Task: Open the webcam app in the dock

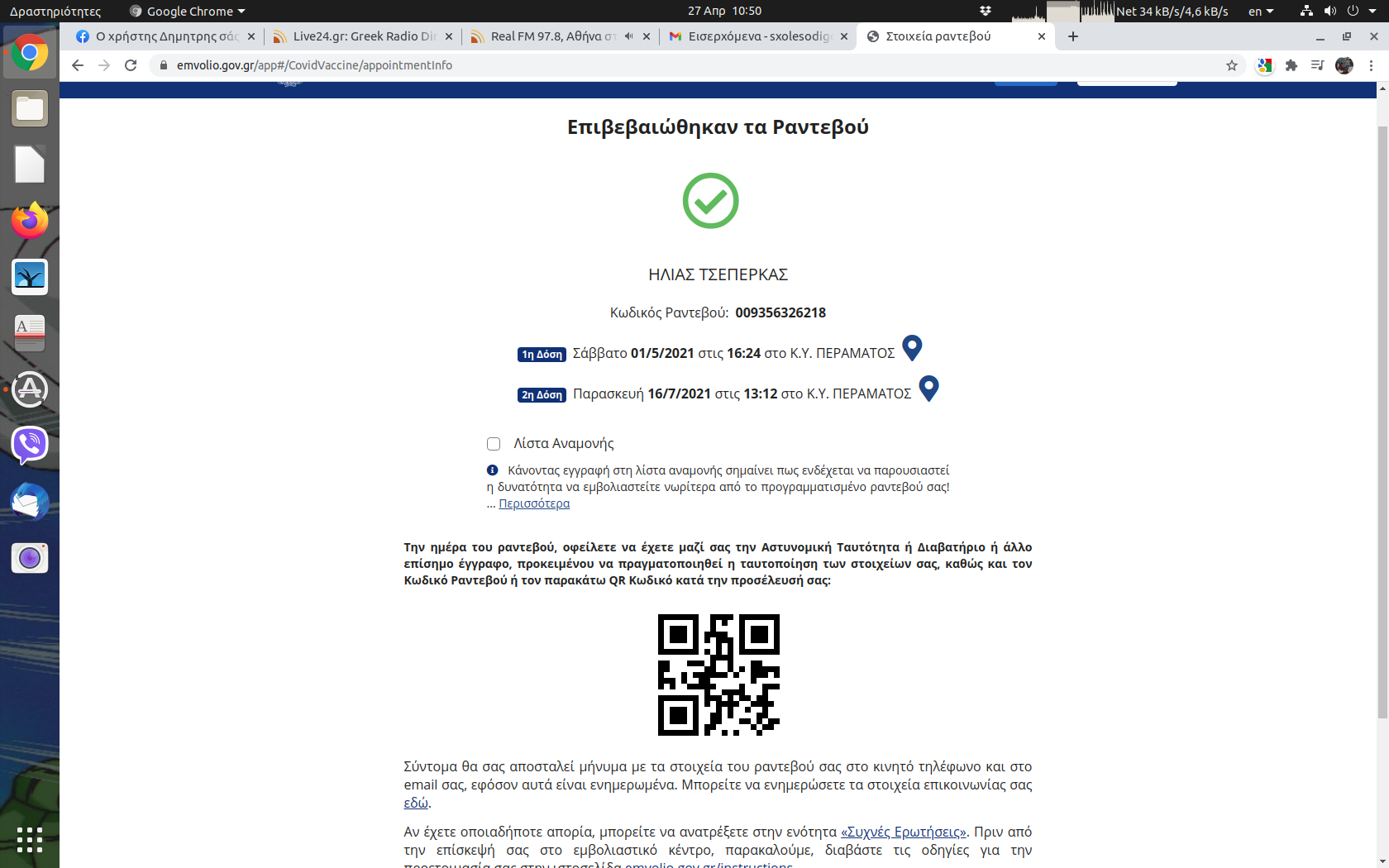Action: coord(30,558)
